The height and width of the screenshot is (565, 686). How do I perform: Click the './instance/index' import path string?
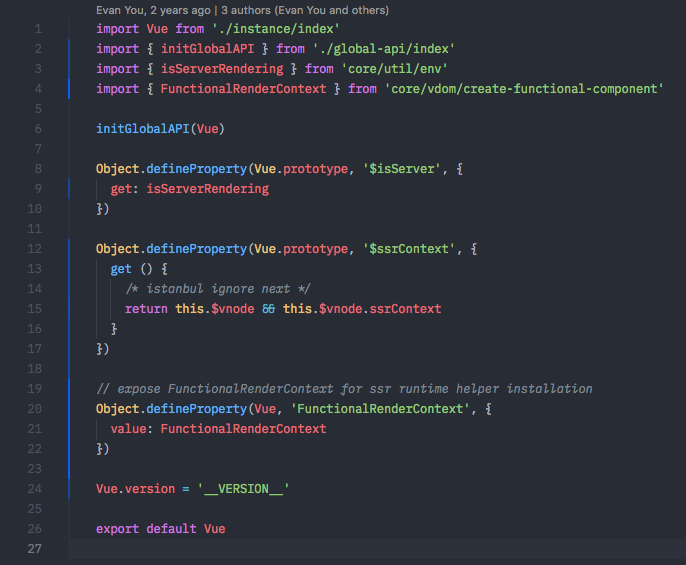pos(276,29)
